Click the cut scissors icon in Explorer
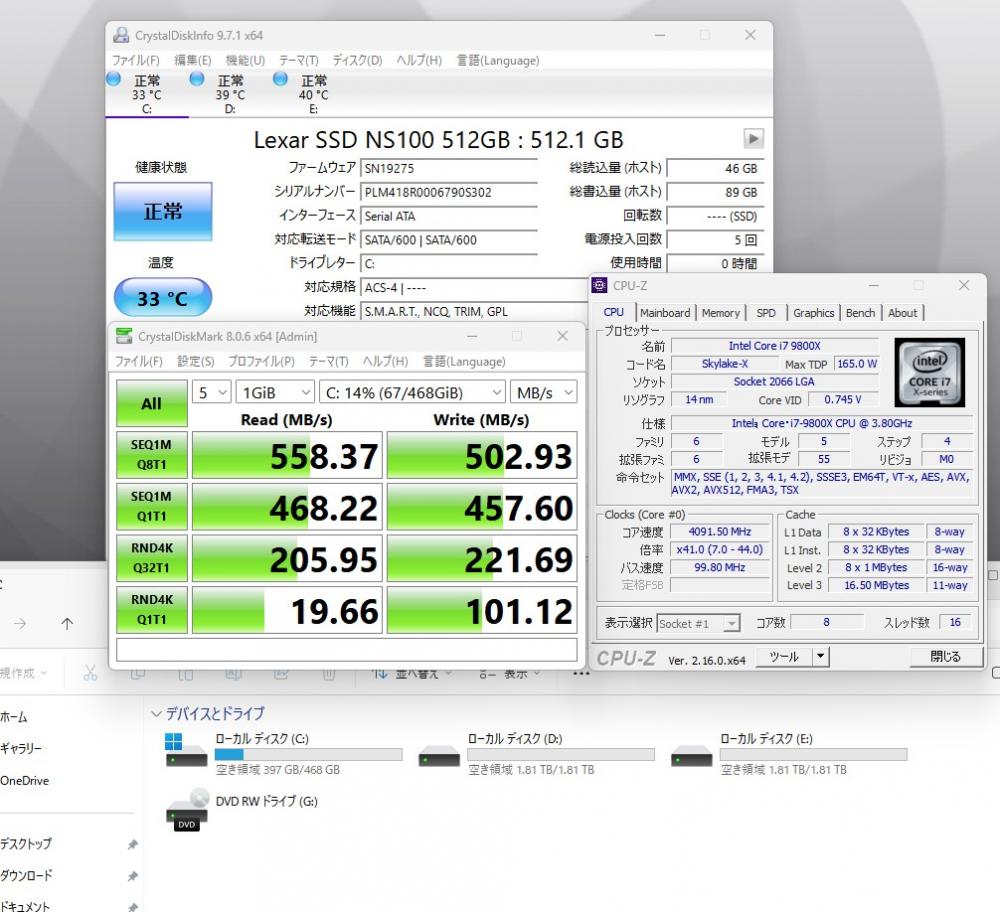Screen dimensions: 1000x912 tap(90, 673)
